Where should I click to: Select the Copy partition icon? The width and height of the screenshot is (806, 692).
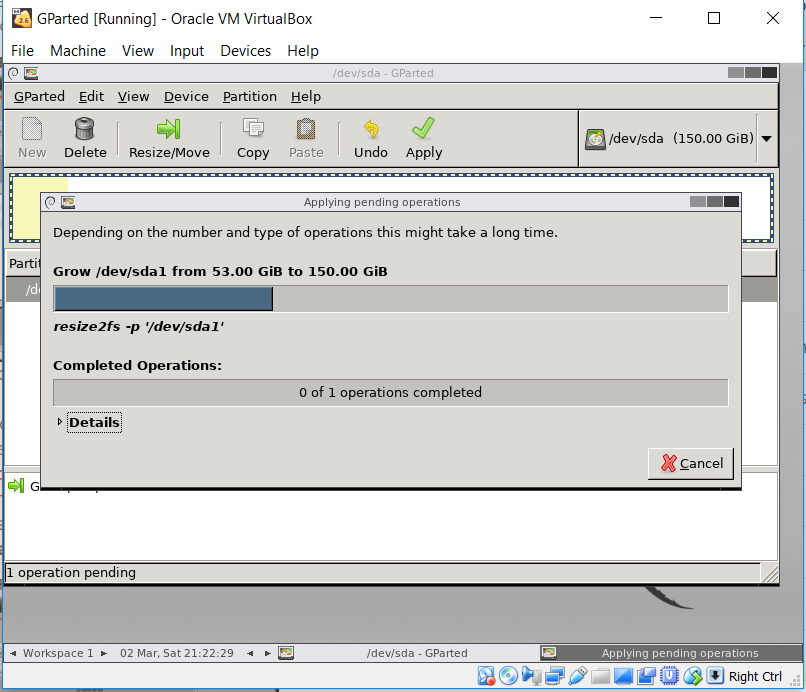[252, 137]
